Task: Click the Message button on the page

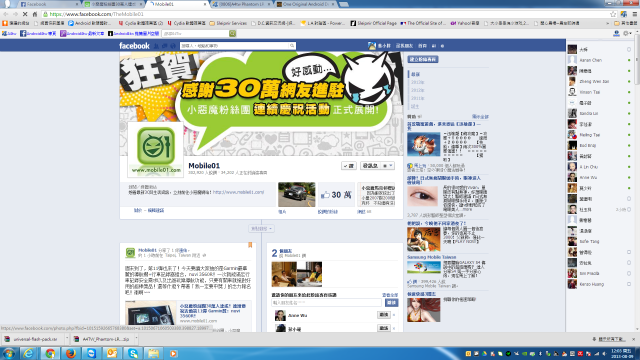Action: pos(370,166)
